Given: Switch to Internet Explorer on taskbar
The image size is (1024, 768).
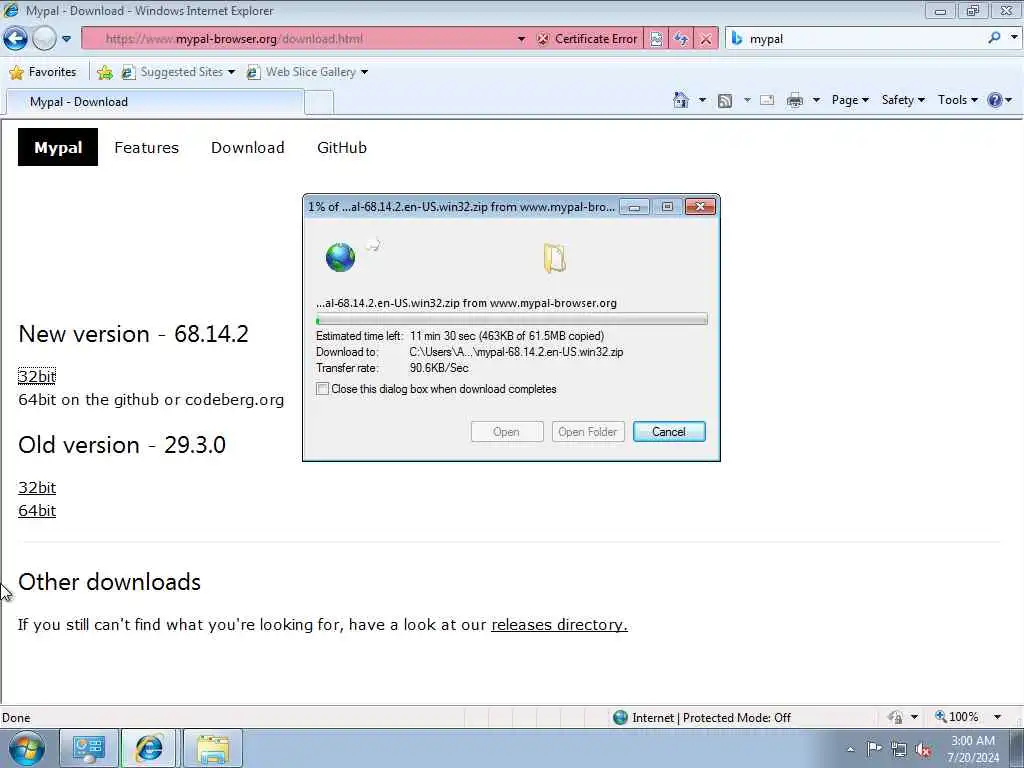Looking at the screenshot, I should click(x=149, y=748).
